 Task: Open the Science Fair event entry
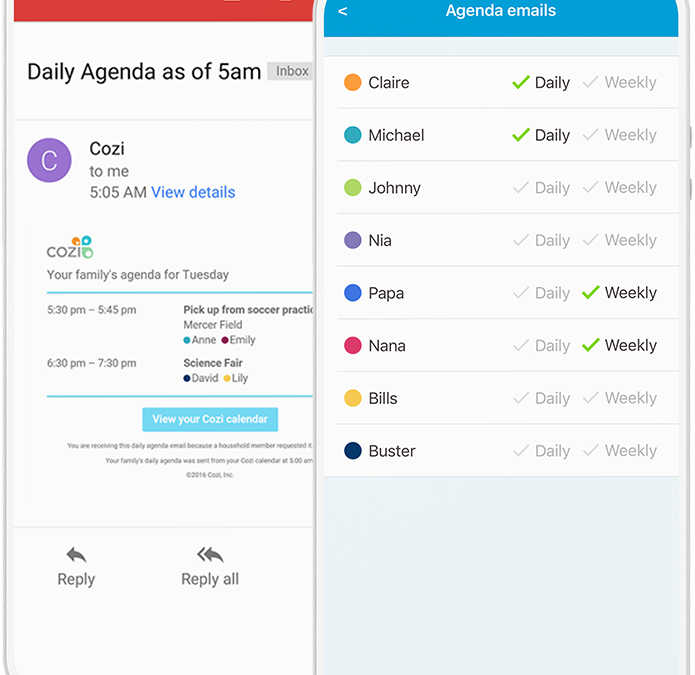pyautogui.click(x=213, y=363)
